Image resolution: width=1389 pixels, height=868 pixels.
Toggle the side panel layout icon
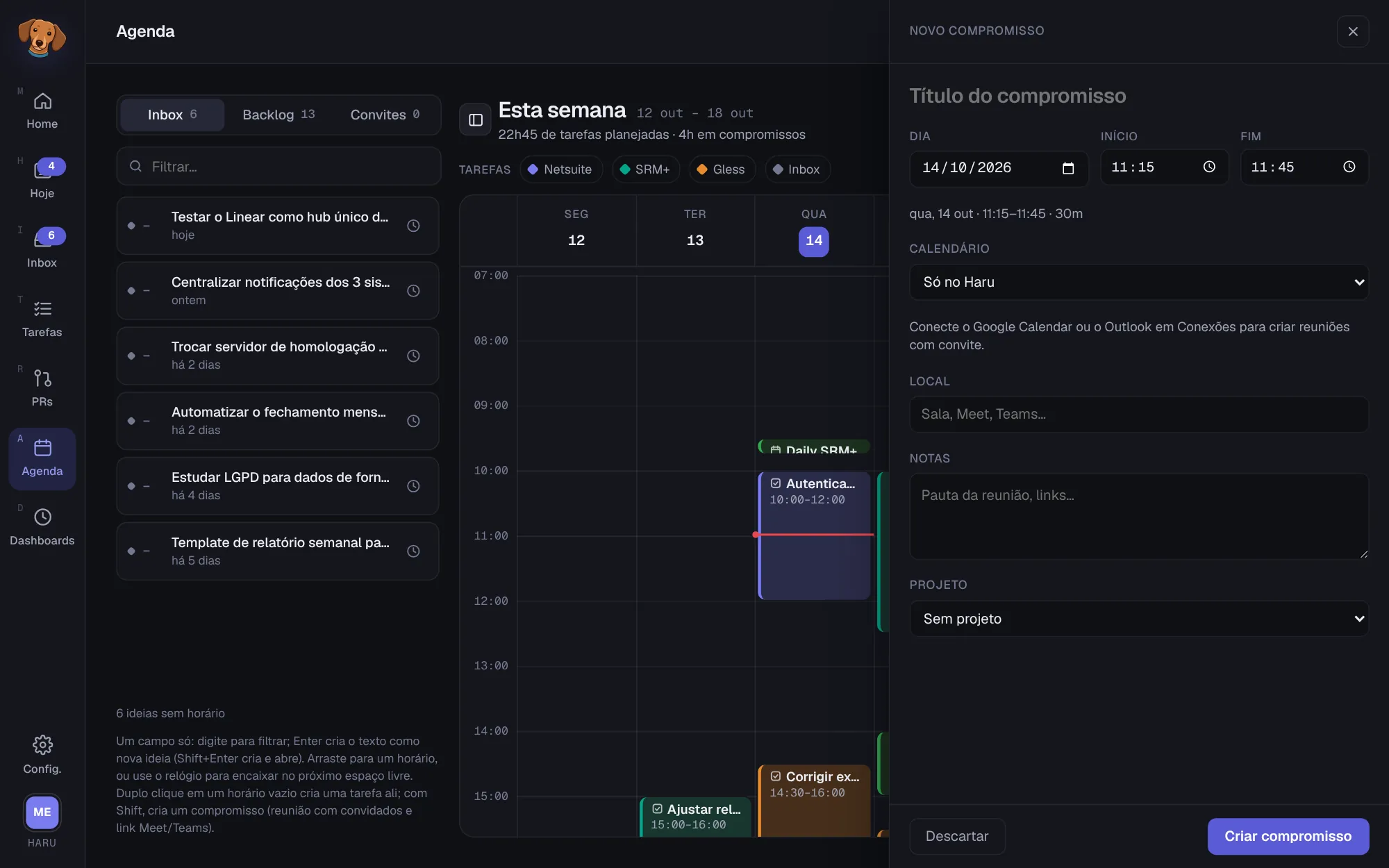point(476,120)
